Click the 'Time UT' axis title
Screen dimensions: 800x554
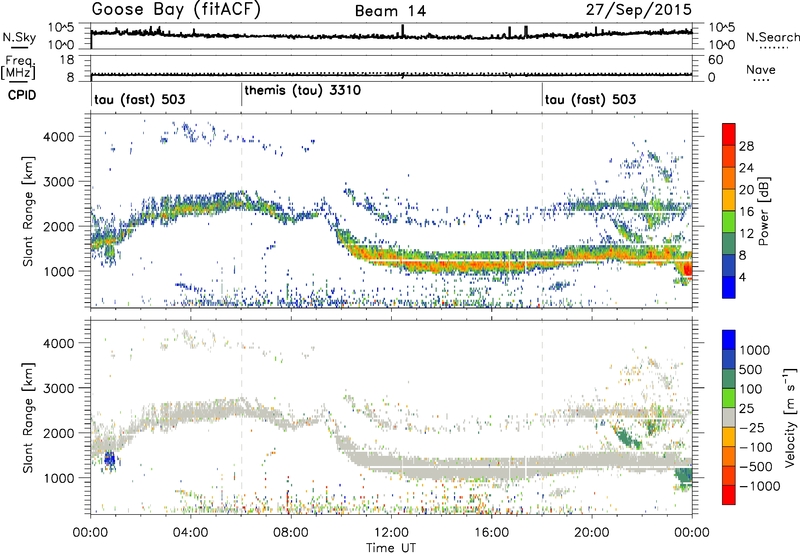click(x=391, y=548)
